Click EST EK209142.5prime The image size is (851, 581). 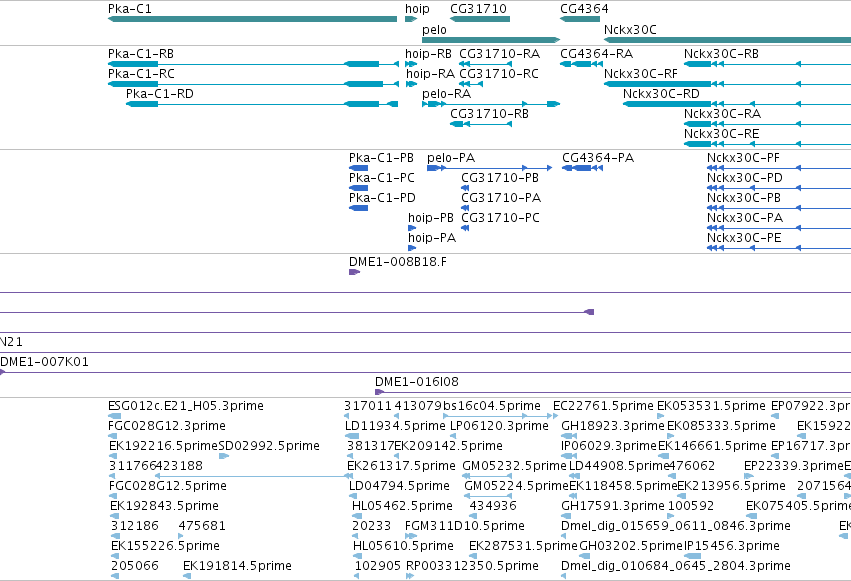coord(448,446)
